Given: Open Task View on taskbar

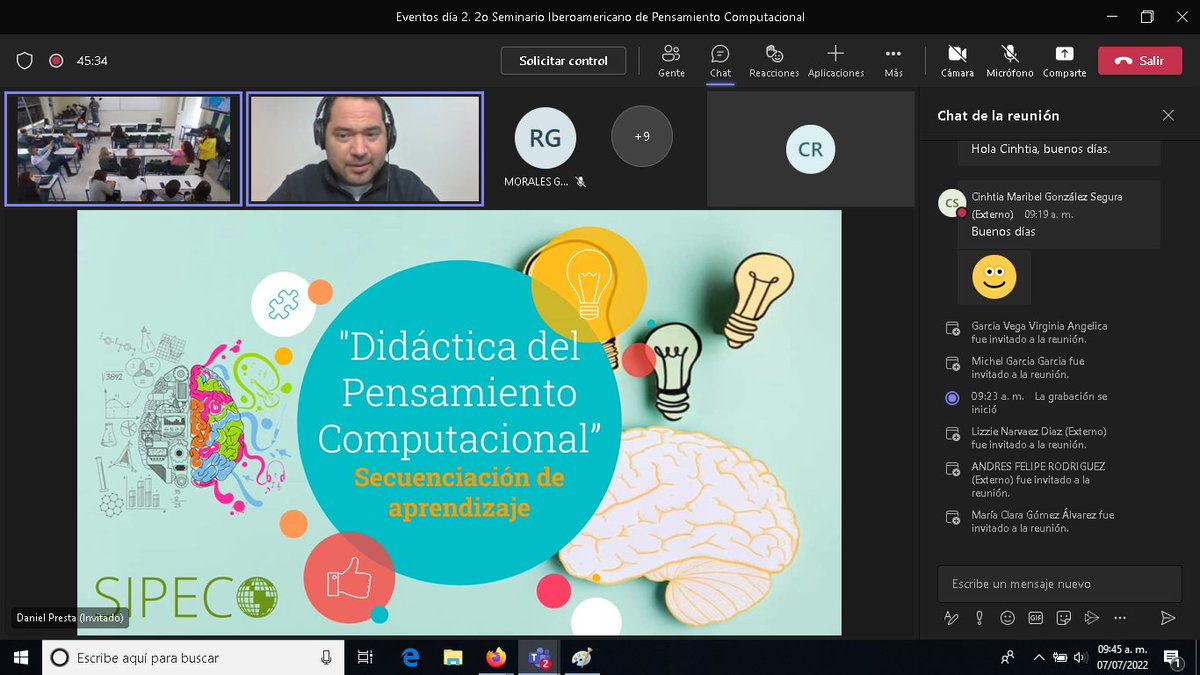Looking at the screenshot, I should 366,657.
